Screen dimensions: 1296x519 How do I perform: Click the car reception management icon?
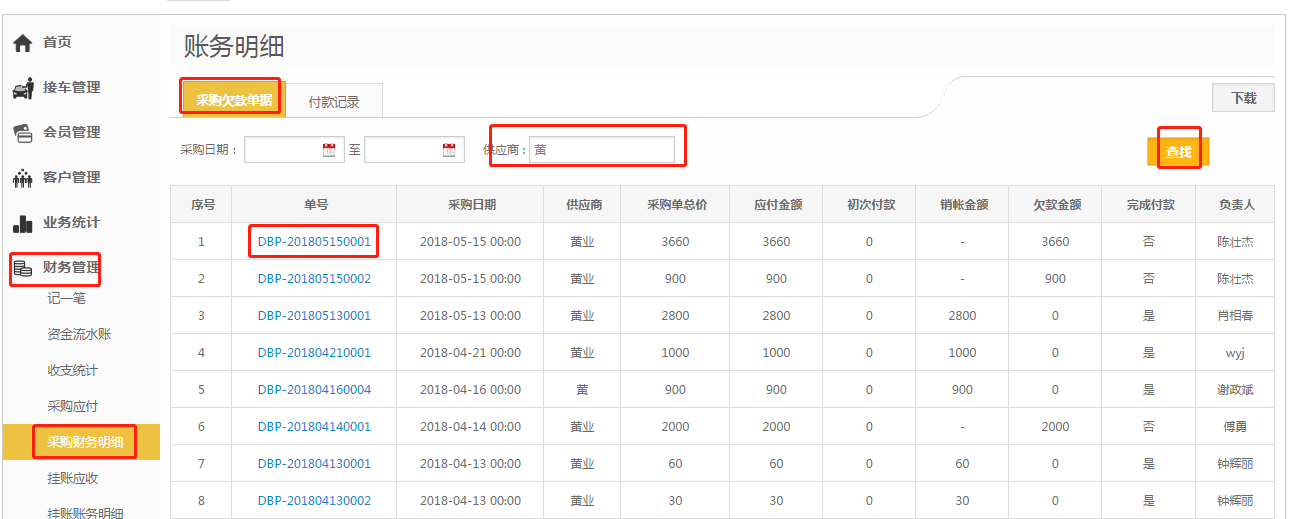tap(22, 88)
